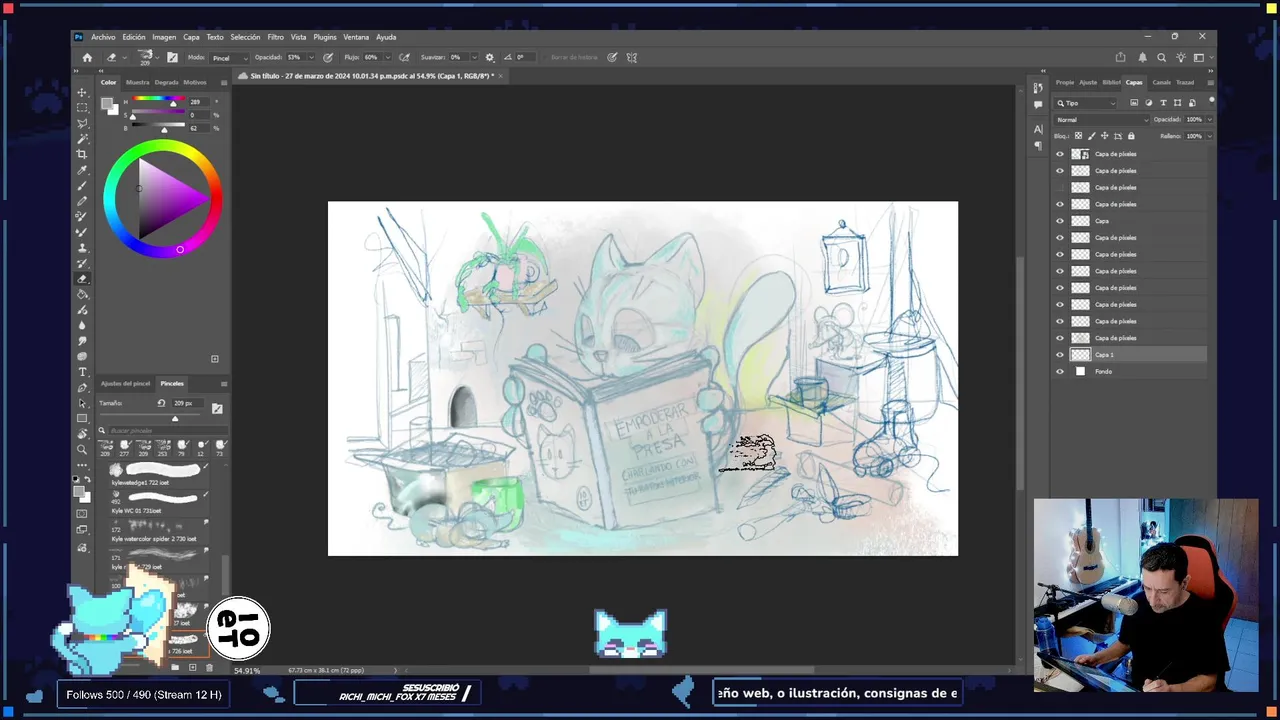Viewport: 1280px width, 720px height.
Task: Select the Move tool
Action: [x=82, y=92]
